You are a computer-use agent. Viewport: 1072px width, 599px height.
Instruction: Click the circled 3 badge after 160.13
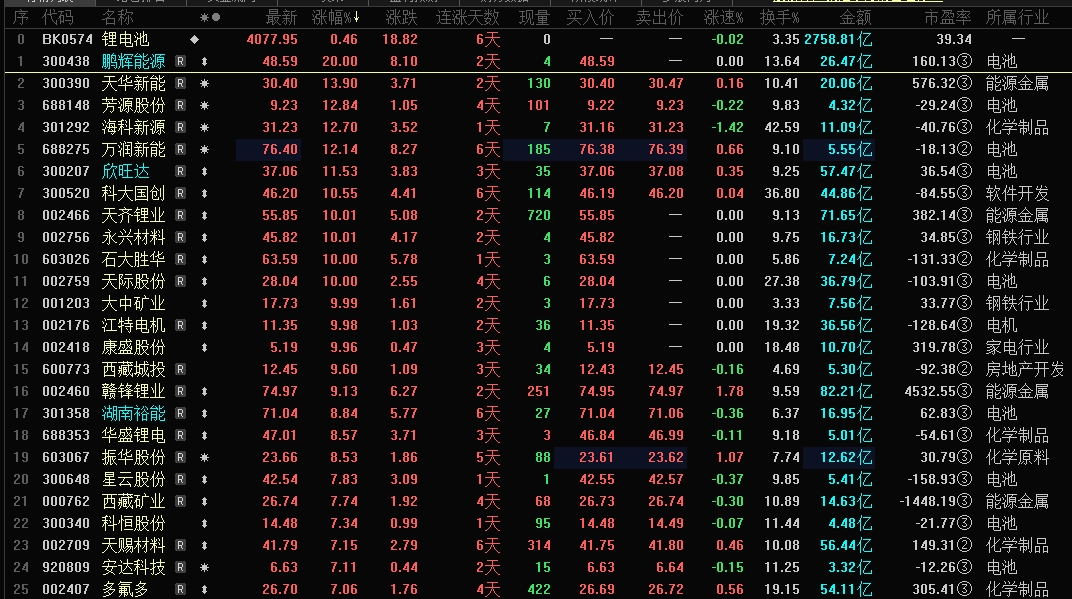tap(964, 62)
